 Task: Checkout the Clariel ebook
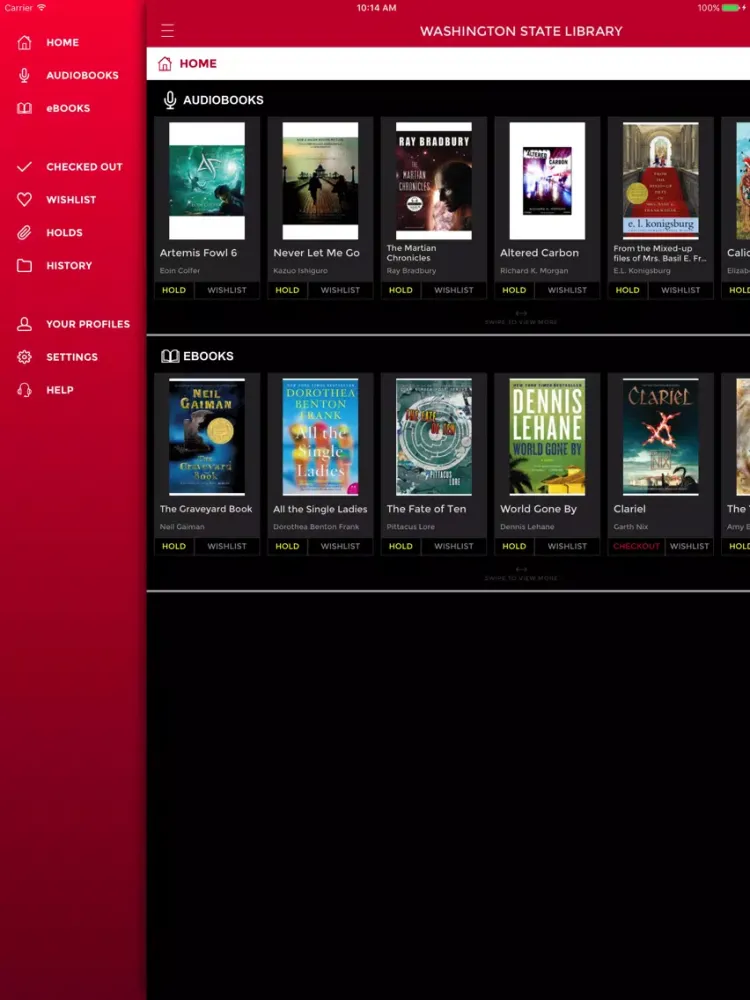point(636,546)
